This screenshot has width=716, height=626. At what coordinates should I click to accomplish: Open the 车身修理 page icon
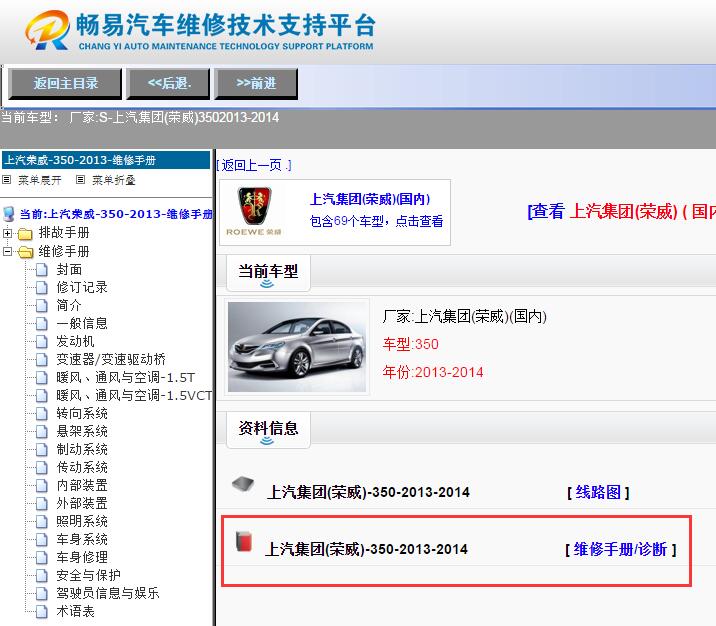pyautogui.click(x=42, y=558)
